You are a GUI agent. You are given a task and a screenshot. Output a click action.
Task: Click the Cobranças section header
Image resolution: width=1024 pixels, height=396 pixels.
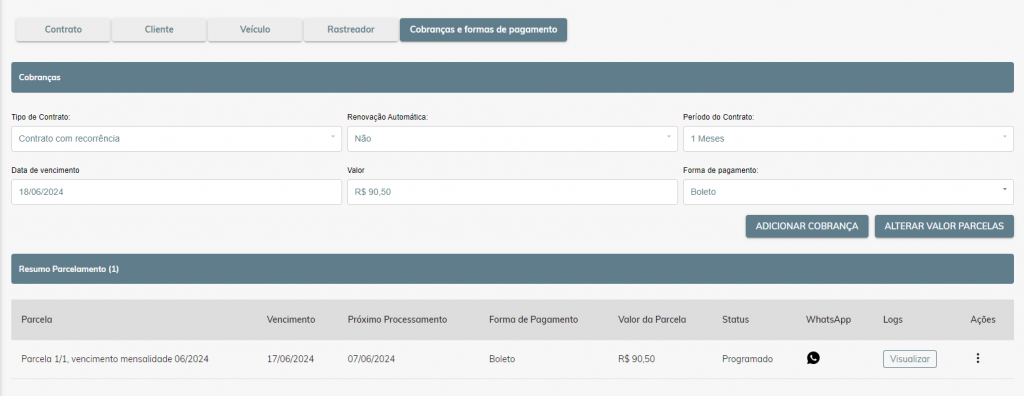pos(512,77)
